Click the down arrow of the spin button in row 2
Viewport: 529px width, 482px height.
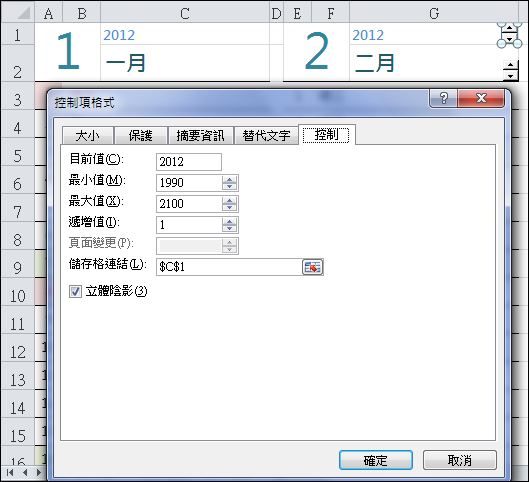coord(510,75)
